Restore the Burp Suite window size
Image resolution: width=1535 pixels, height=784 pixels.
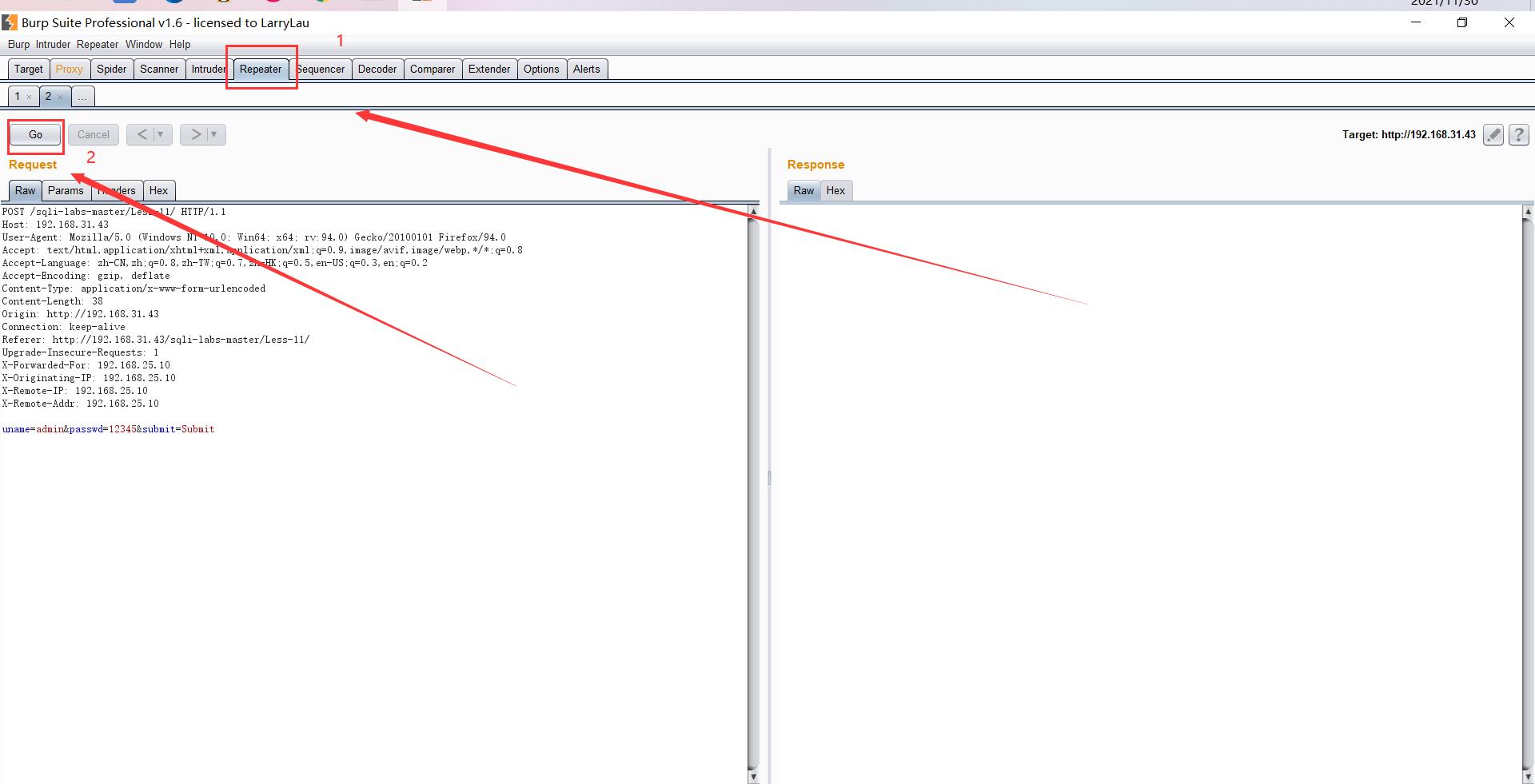tap(1462, 22)
